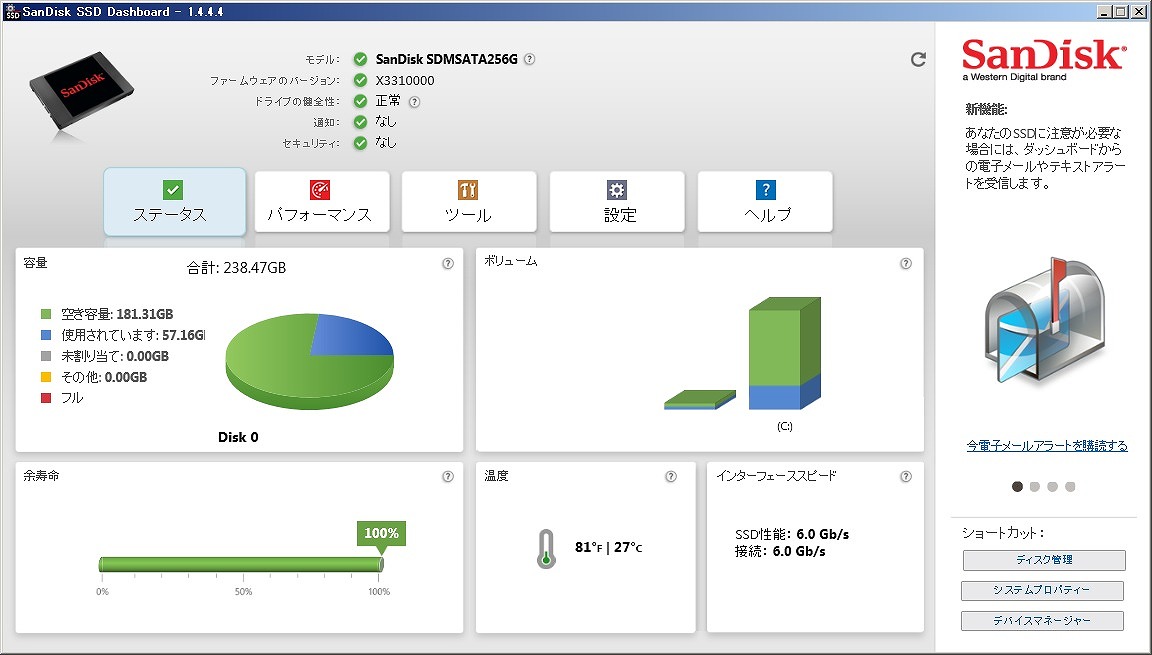
Task: Go to the 設定 tab
Action: [617, 202]
